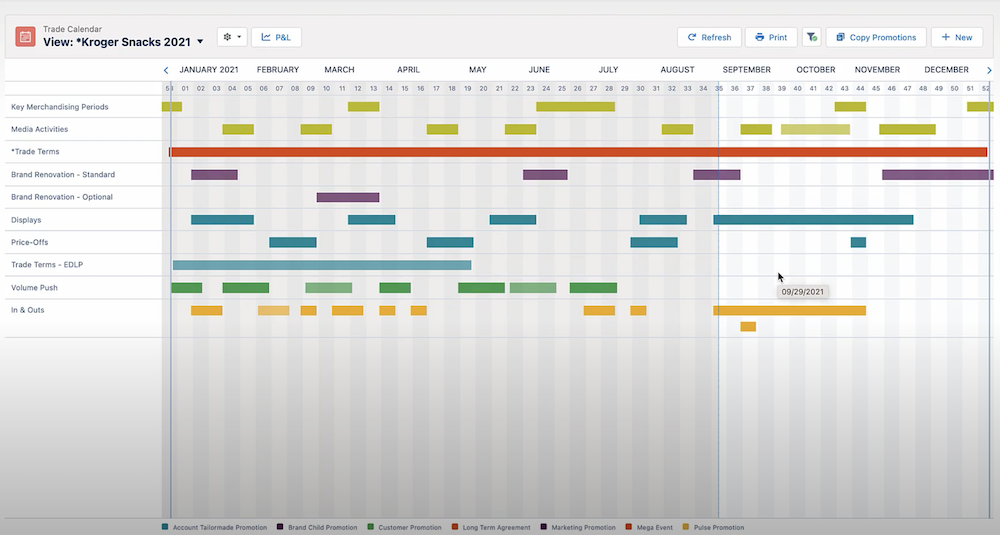This screenshot has width=1000, height=535.
Task: Select the Media Activities row label
Action: point(39,129)
